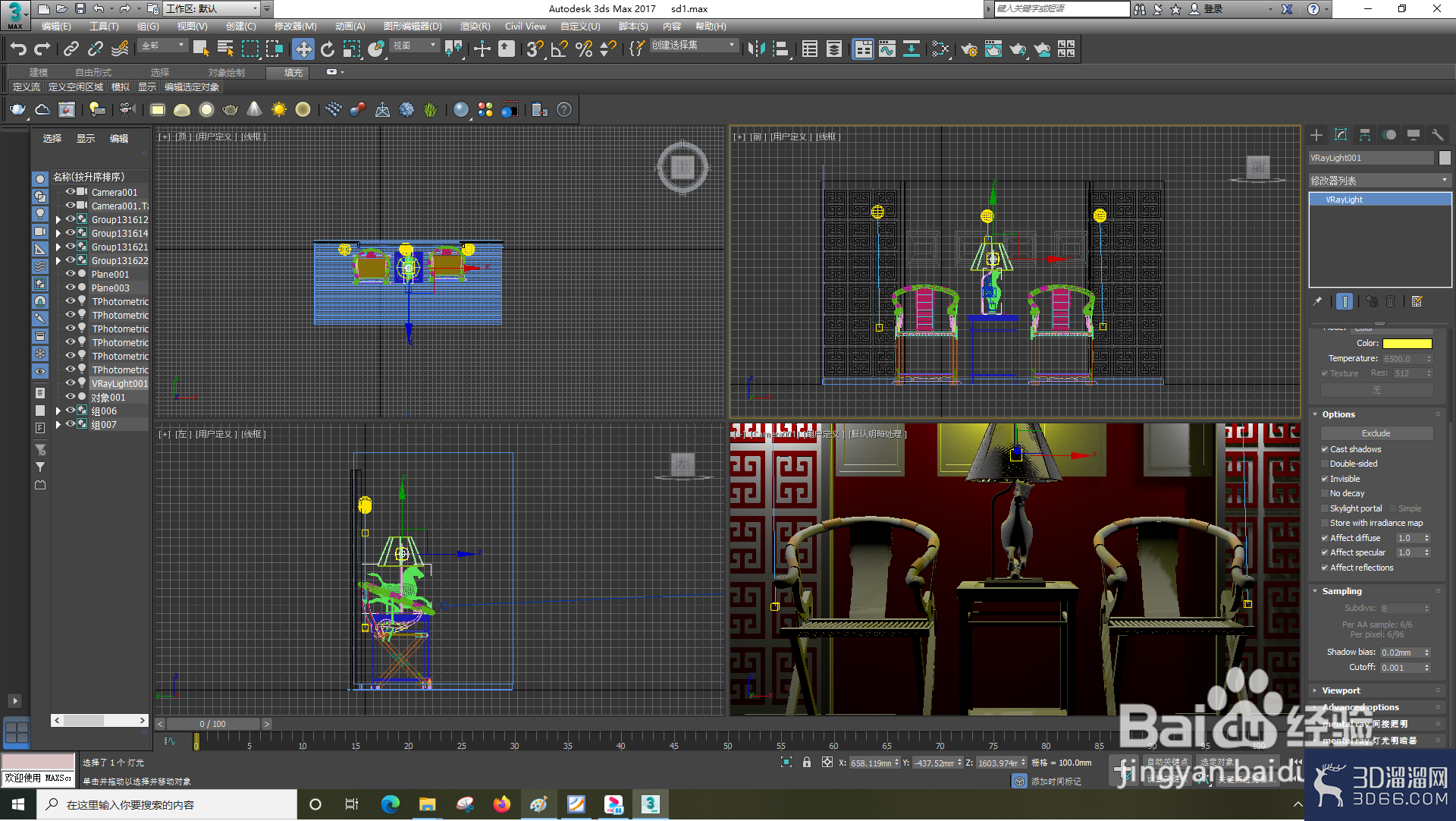Open the Render Setup teapot icon
1456x821 pixels.
click(969, 49)
